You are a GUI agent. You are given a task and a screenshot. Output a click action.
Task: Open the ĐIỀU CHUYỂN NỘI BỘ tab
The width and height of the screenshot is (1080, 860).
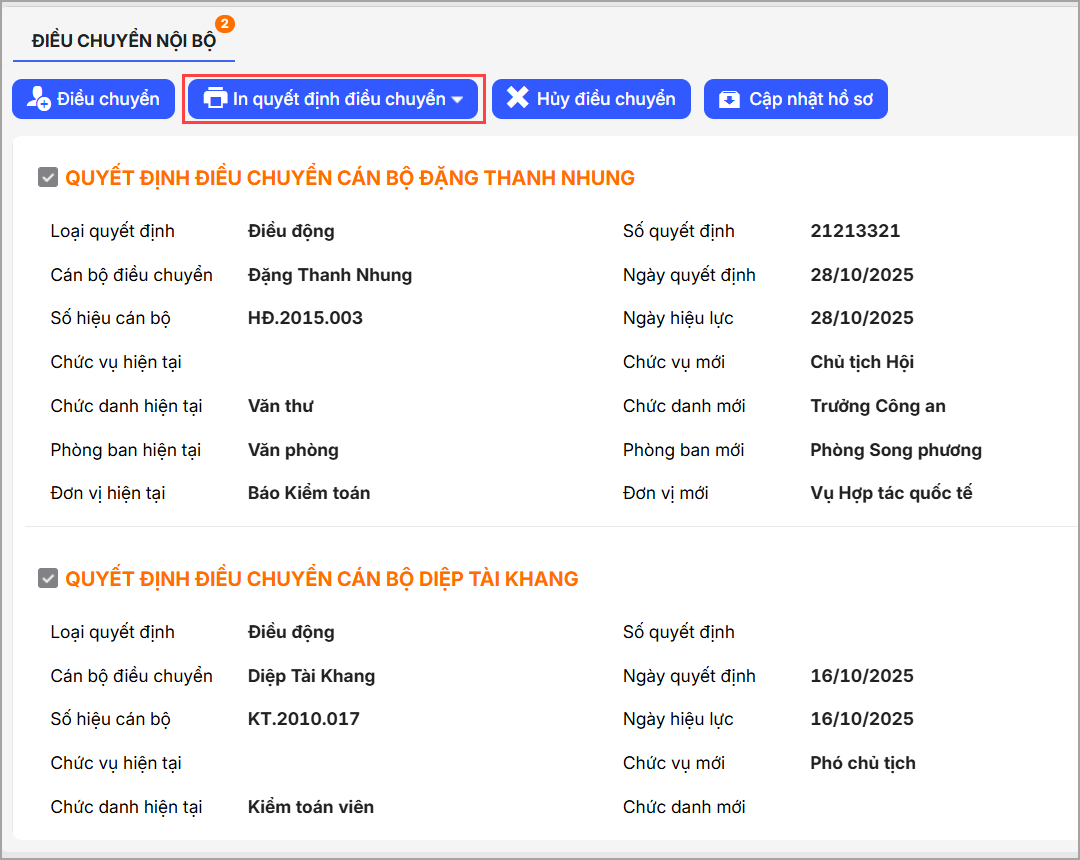pyautogui.click(x=123, y=41)
